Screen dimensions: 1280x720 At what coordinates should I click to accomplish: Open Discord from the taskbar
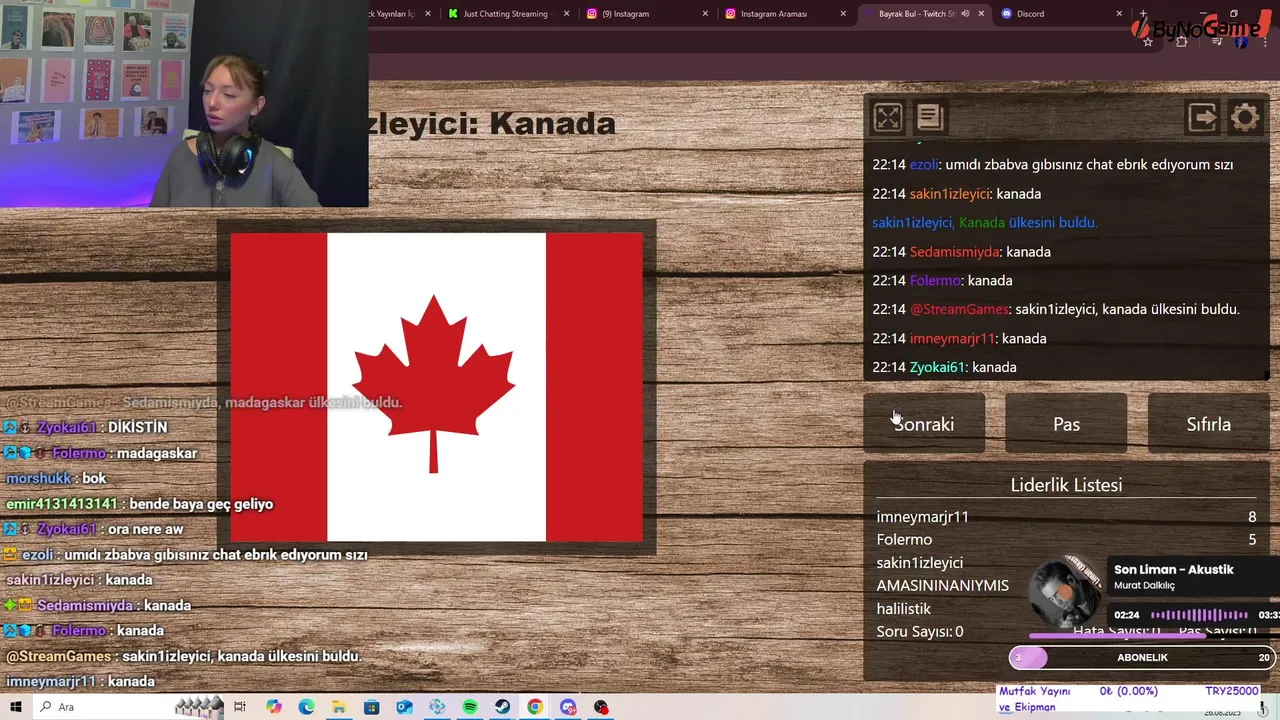568,707
